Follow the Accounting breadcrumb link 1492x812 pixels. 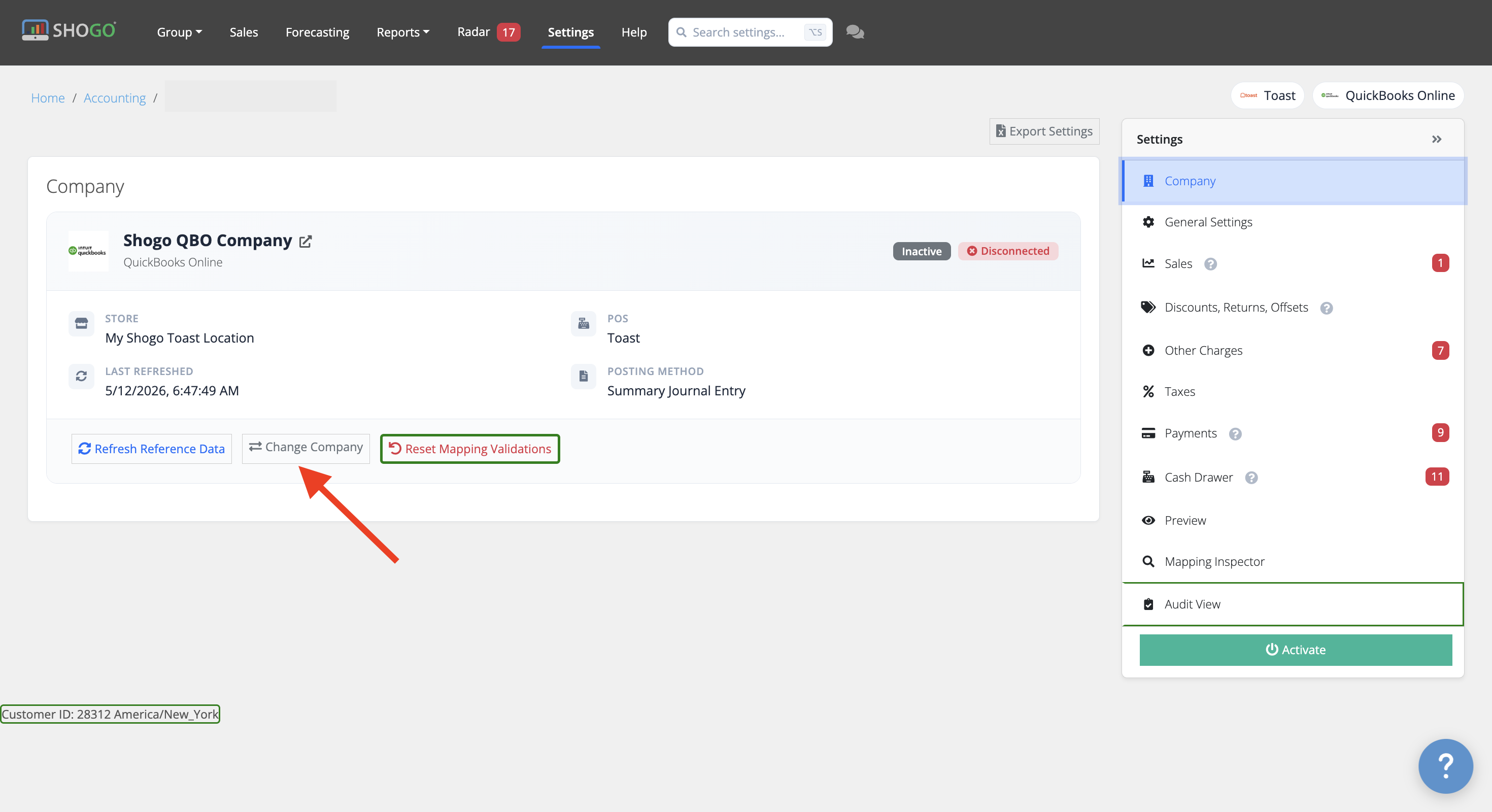pos(115,98)
